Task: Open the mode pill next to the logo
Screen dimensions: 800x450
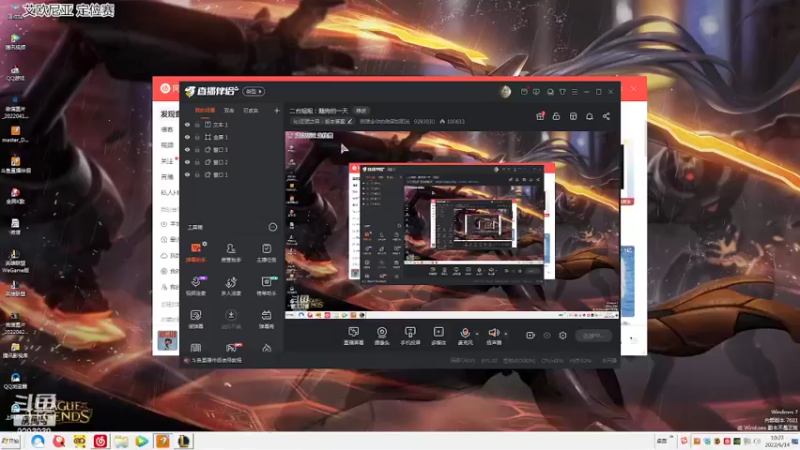Action: pos(254,91)
